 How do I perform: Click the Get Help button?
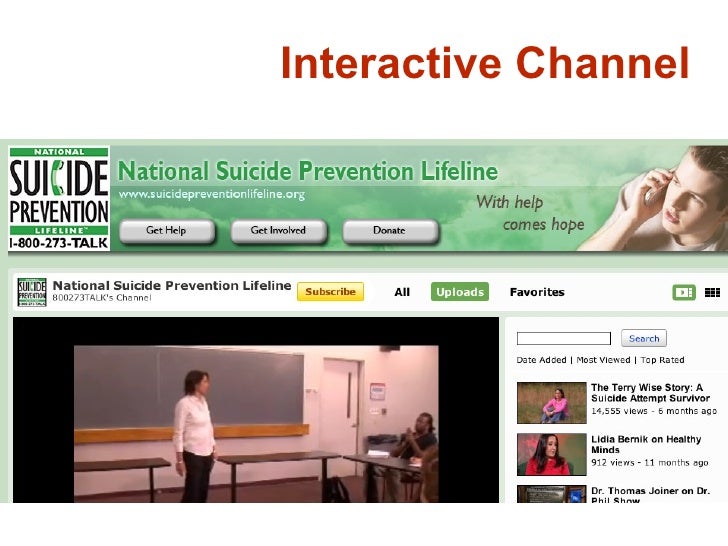pos(167,231)
